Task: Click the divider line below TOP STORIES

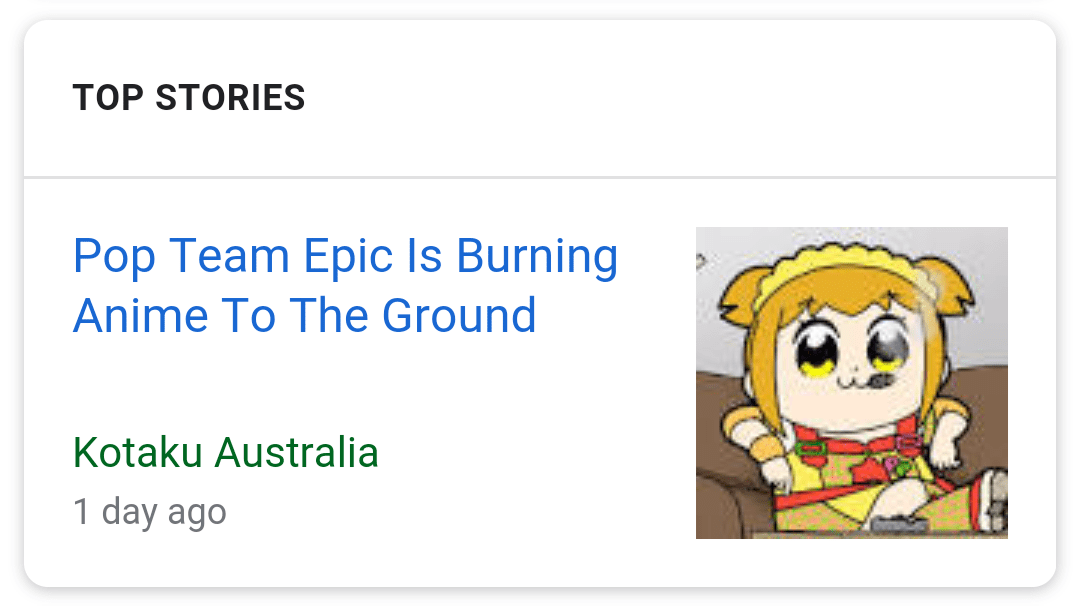Action: 540,177
